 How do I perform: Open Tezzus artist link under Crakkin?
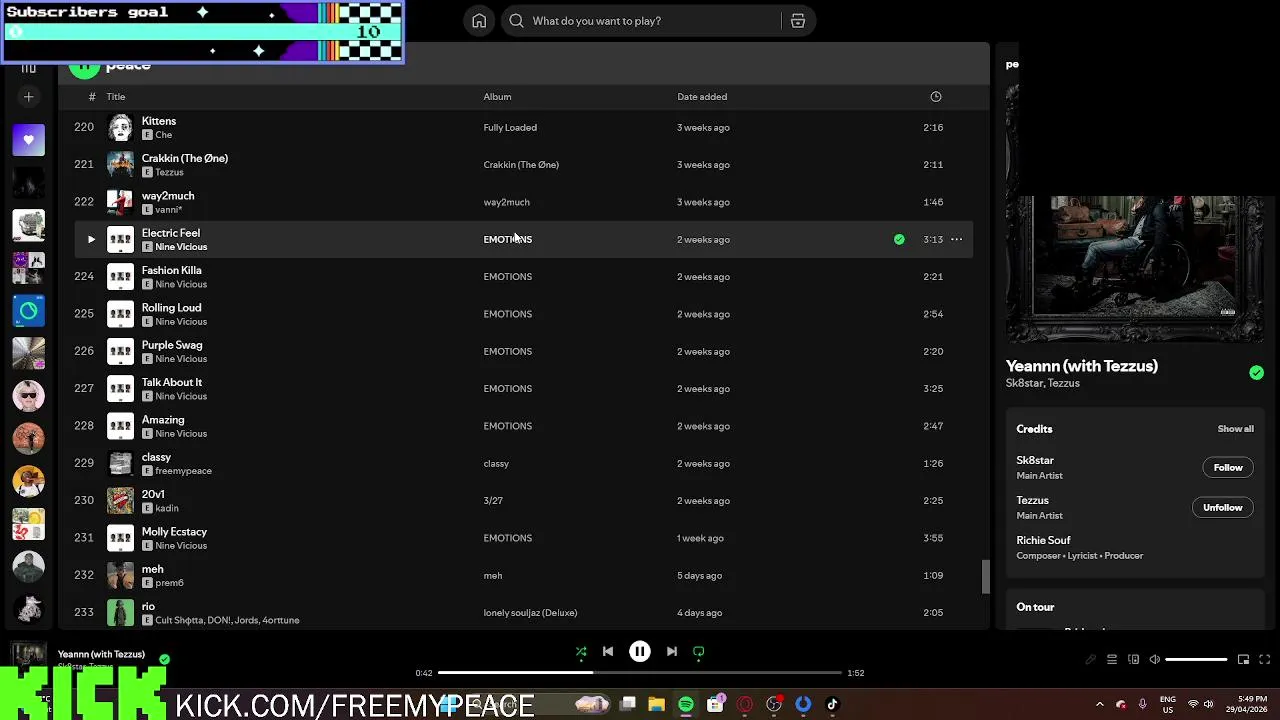click(x=169, y=173)
